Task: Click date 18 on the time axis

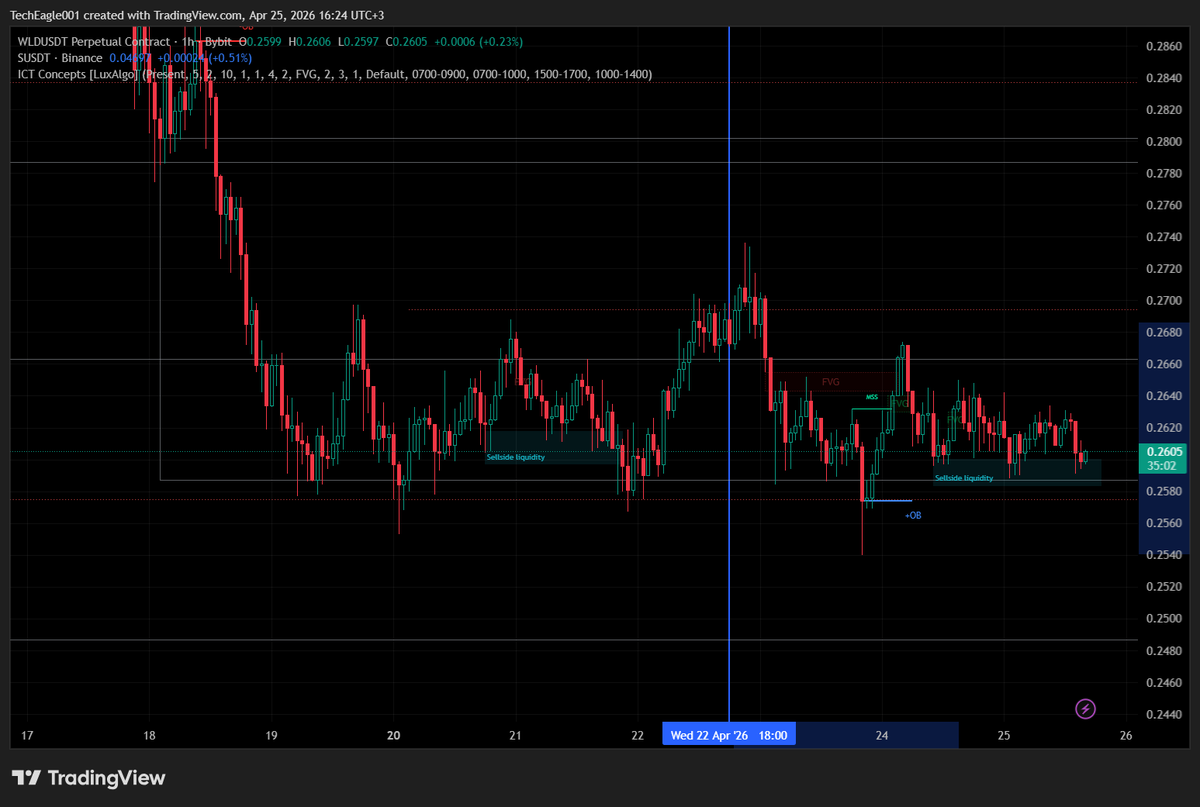Action: point(149,736)
